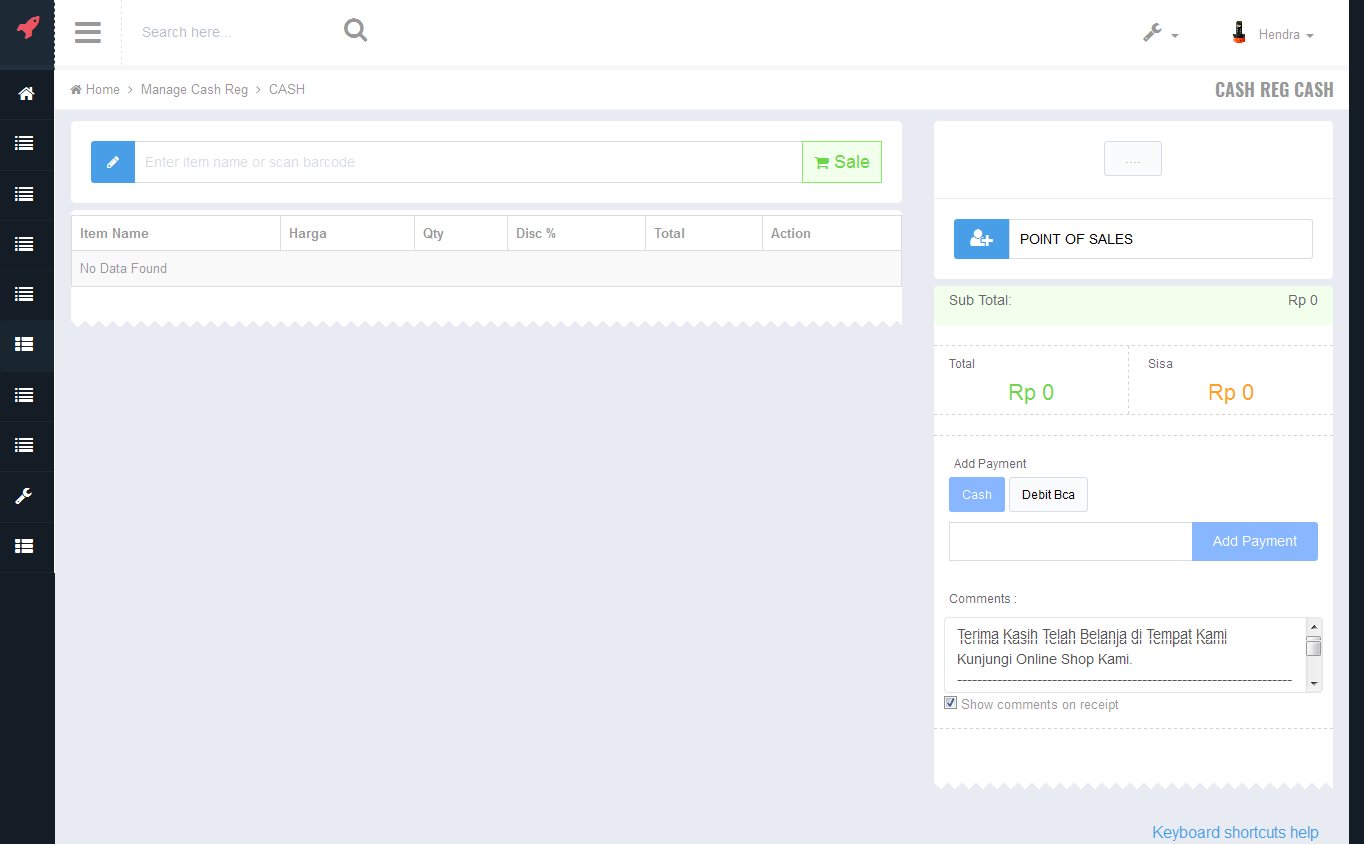Click the magnifying glass search icon
The width and height of the screenshot is (1364, 844).
click(x=355, y=31)
